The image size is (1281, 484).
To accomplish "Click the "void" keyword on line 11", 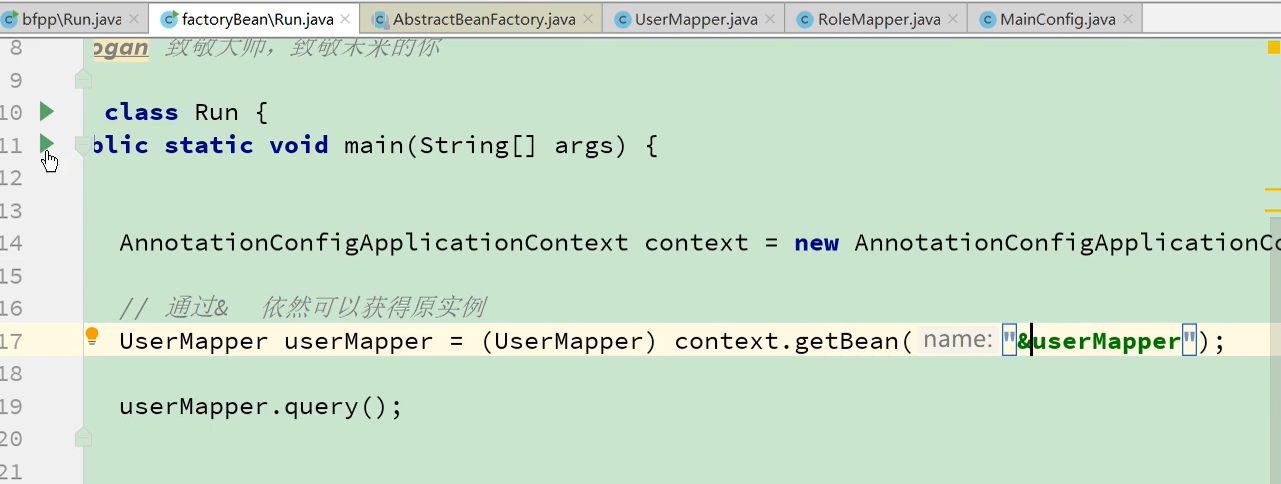I will tap(299, 145).
